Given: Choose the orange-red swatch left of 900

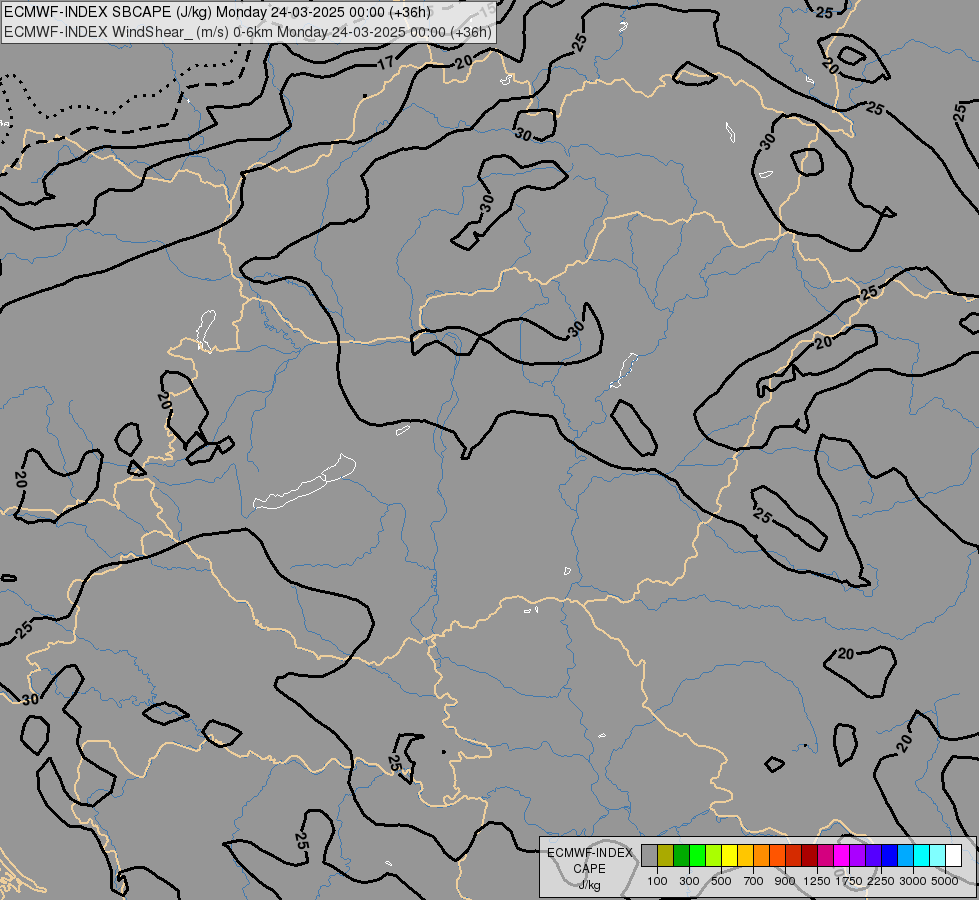Looking at the screenshot, I should pos(777,855).
